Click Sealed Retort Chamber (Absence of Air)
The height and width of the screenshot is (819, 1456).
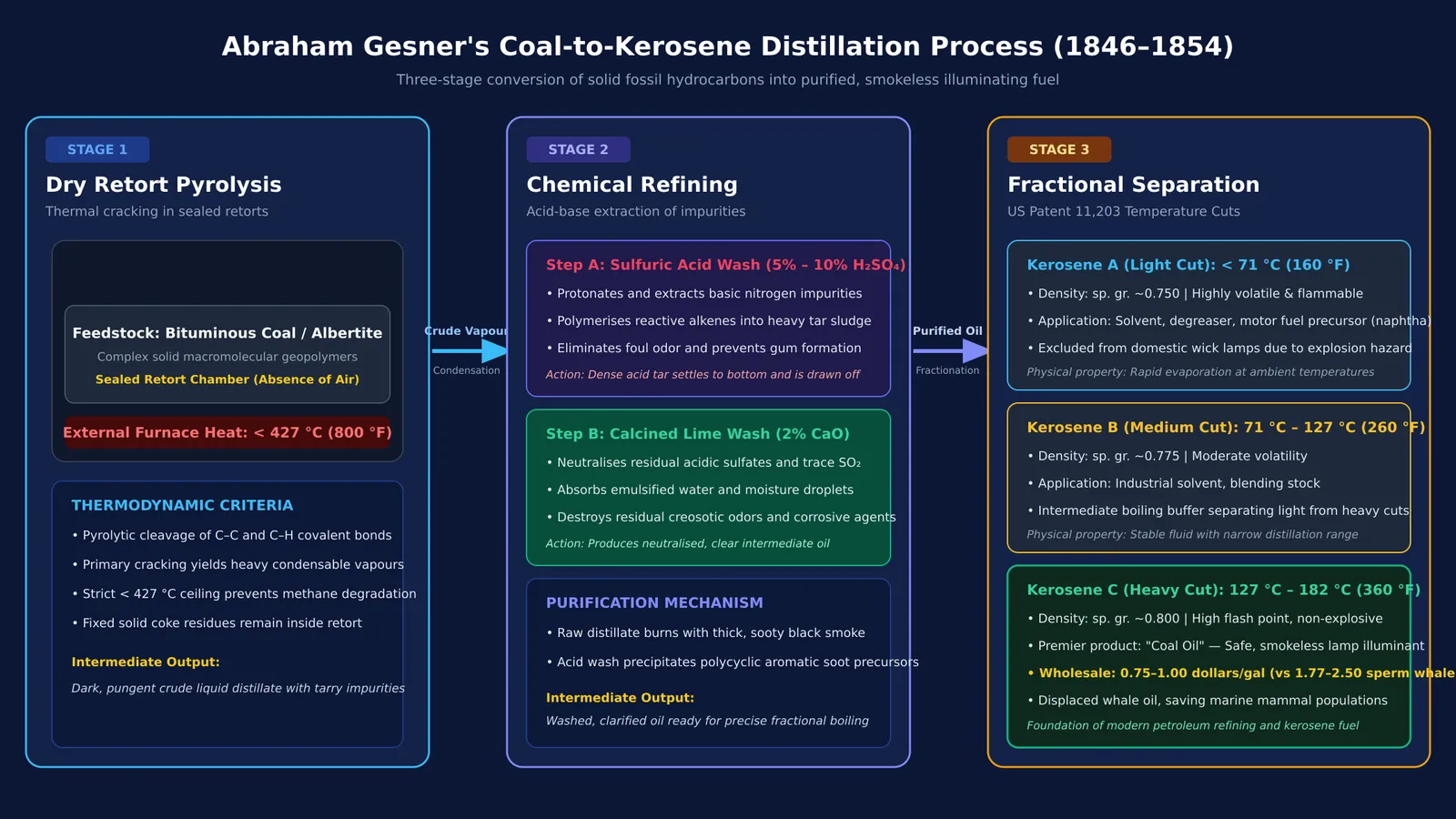coord(227,379)
